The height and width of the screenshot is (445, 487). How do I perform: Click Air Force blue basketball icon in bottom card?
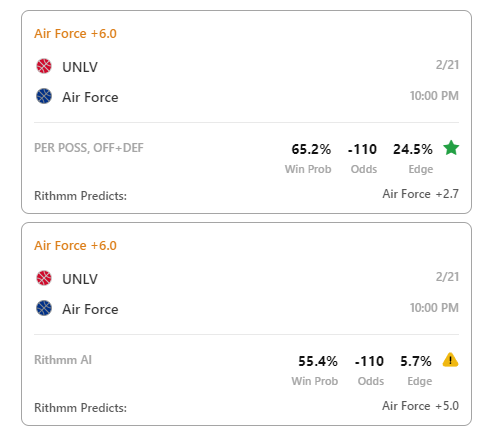click(x=44, y=308)
